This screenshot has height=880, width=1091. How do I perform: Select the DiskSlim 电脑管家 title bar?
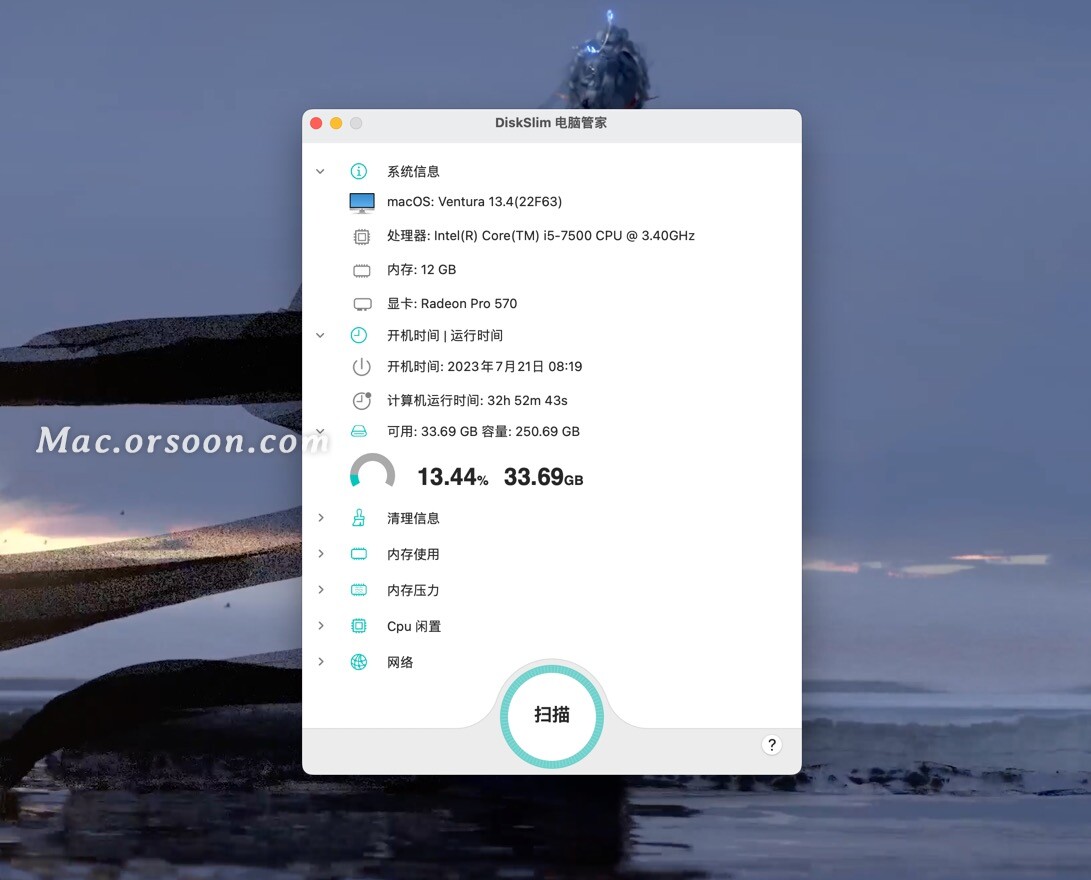551,122
